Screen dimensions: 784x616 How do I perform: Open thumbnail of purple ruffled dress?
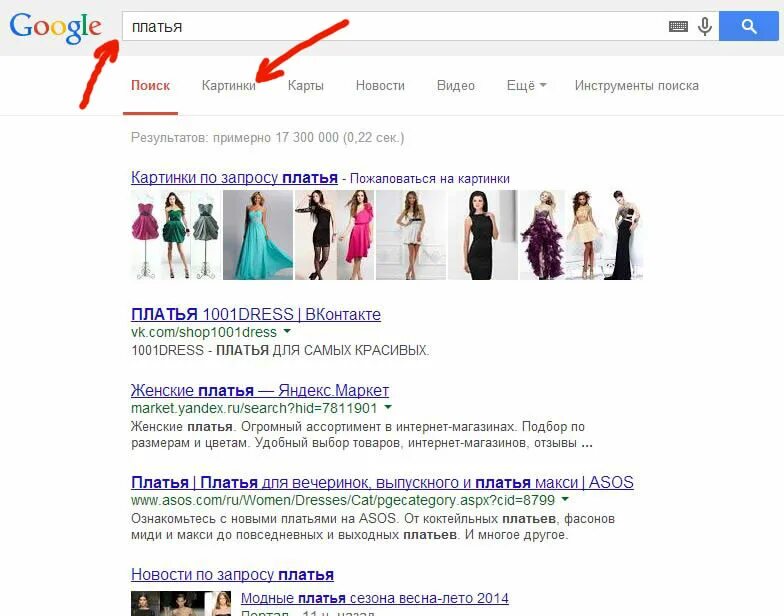(x=542, y=234)
